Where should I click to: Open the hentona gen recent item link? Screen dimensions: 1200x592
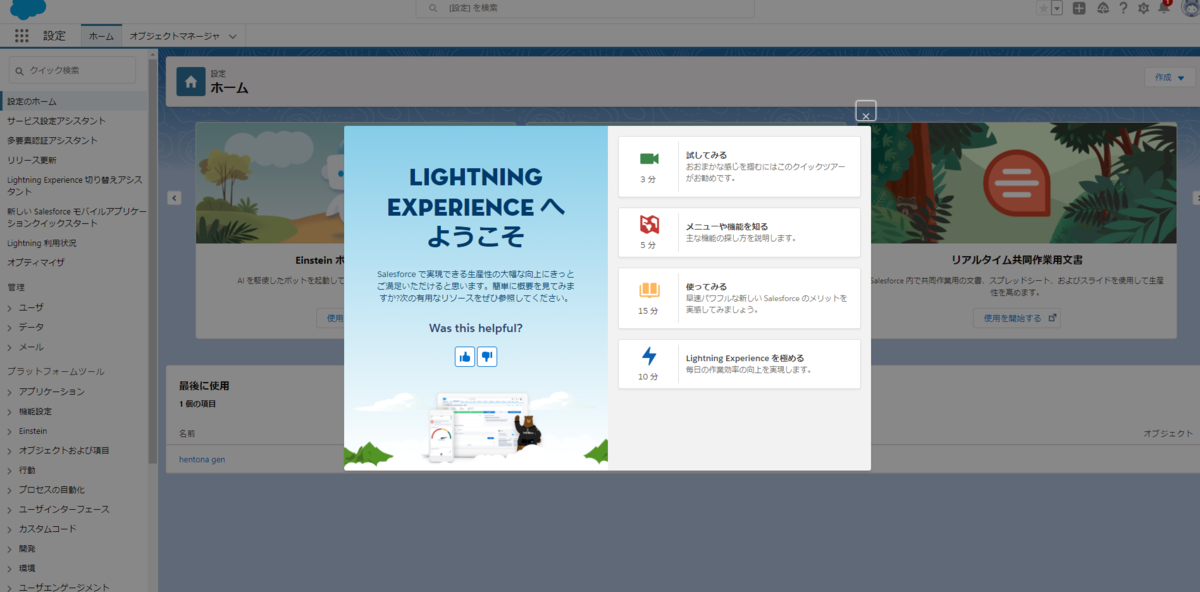point(202,459)
